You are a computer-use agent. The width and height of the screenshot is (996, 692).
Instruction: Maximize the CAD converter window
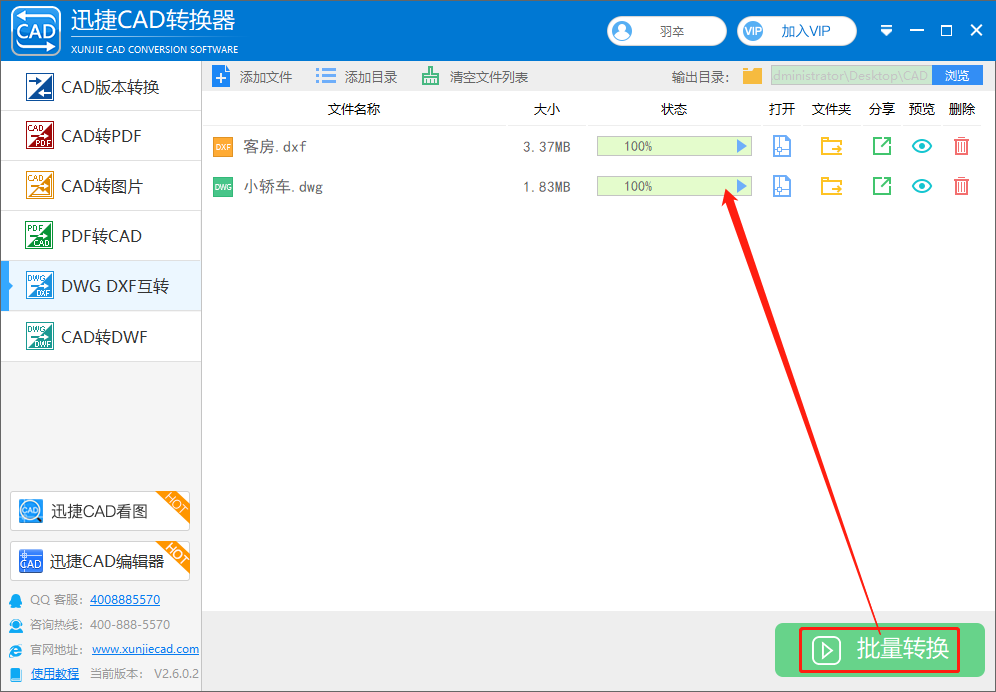point(946,31)
